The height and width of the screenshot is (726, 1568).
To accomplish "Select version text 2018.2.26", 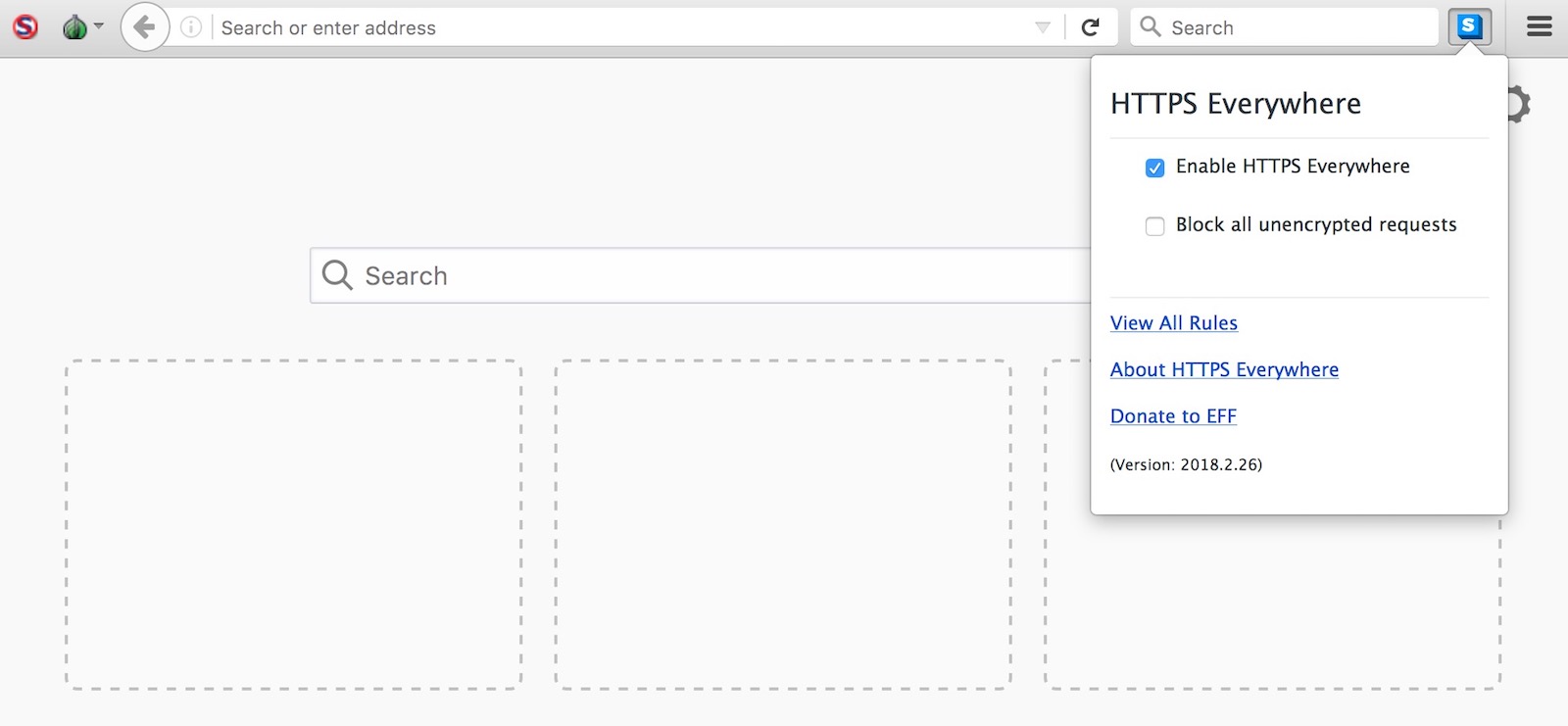I will (1220, 464).
